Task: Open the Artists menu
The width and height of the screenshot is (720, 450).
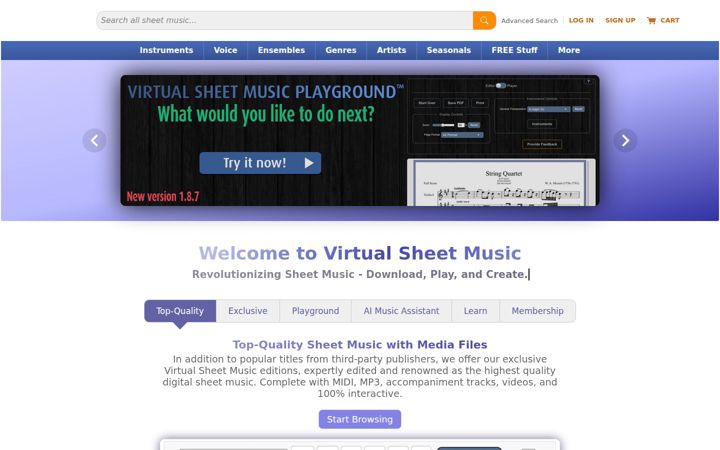Action: (391, 50)
